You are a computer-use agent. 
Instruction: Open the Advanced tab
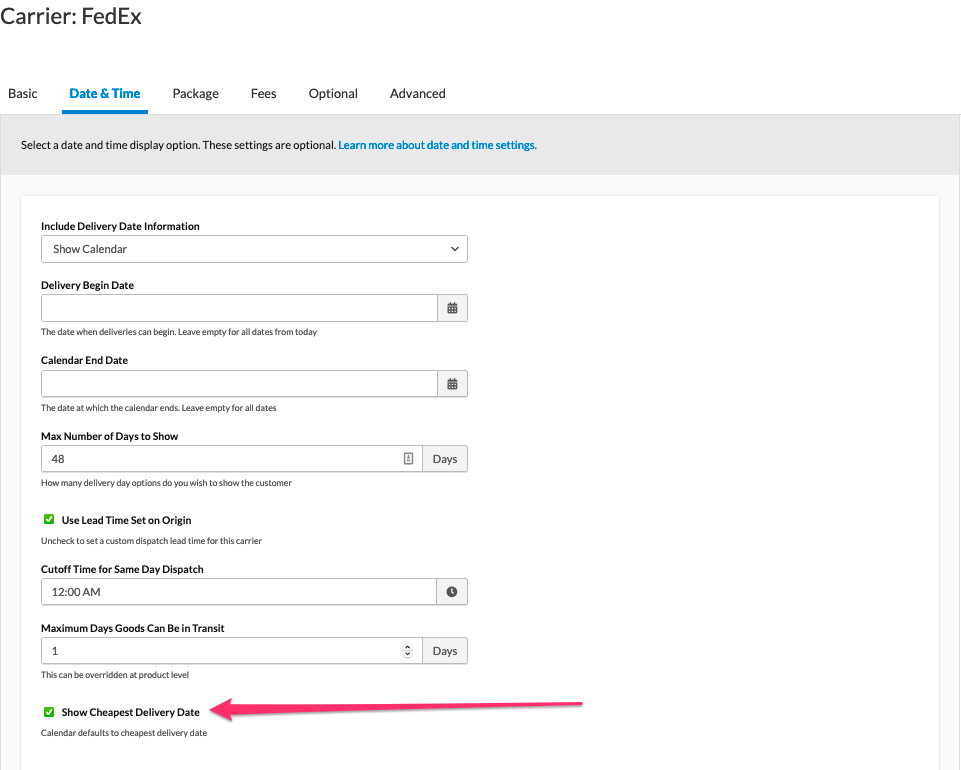coord(417,93)
